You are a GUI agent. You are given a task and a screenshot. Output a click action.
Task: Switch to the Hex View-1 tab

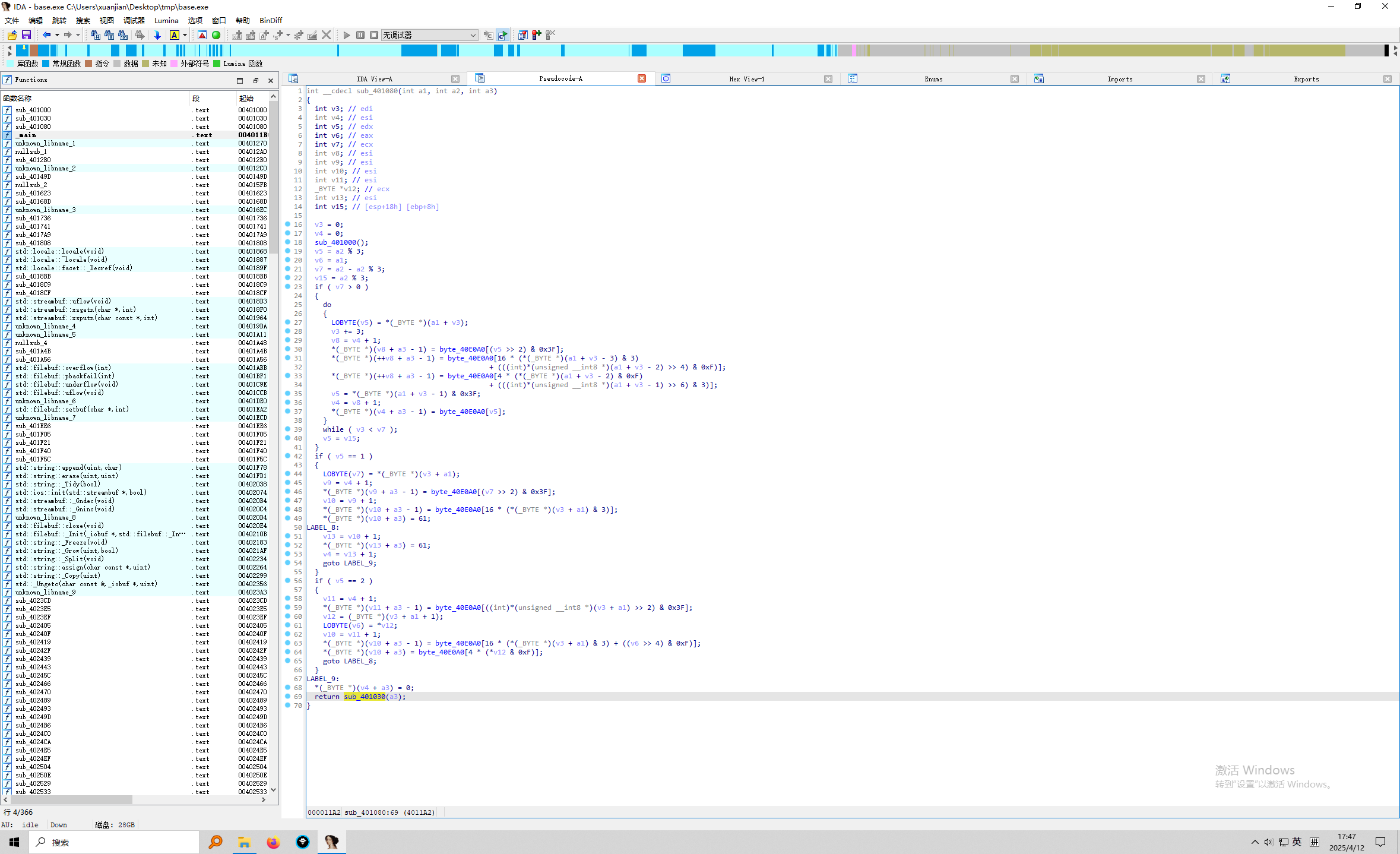(x=746, y=79)
